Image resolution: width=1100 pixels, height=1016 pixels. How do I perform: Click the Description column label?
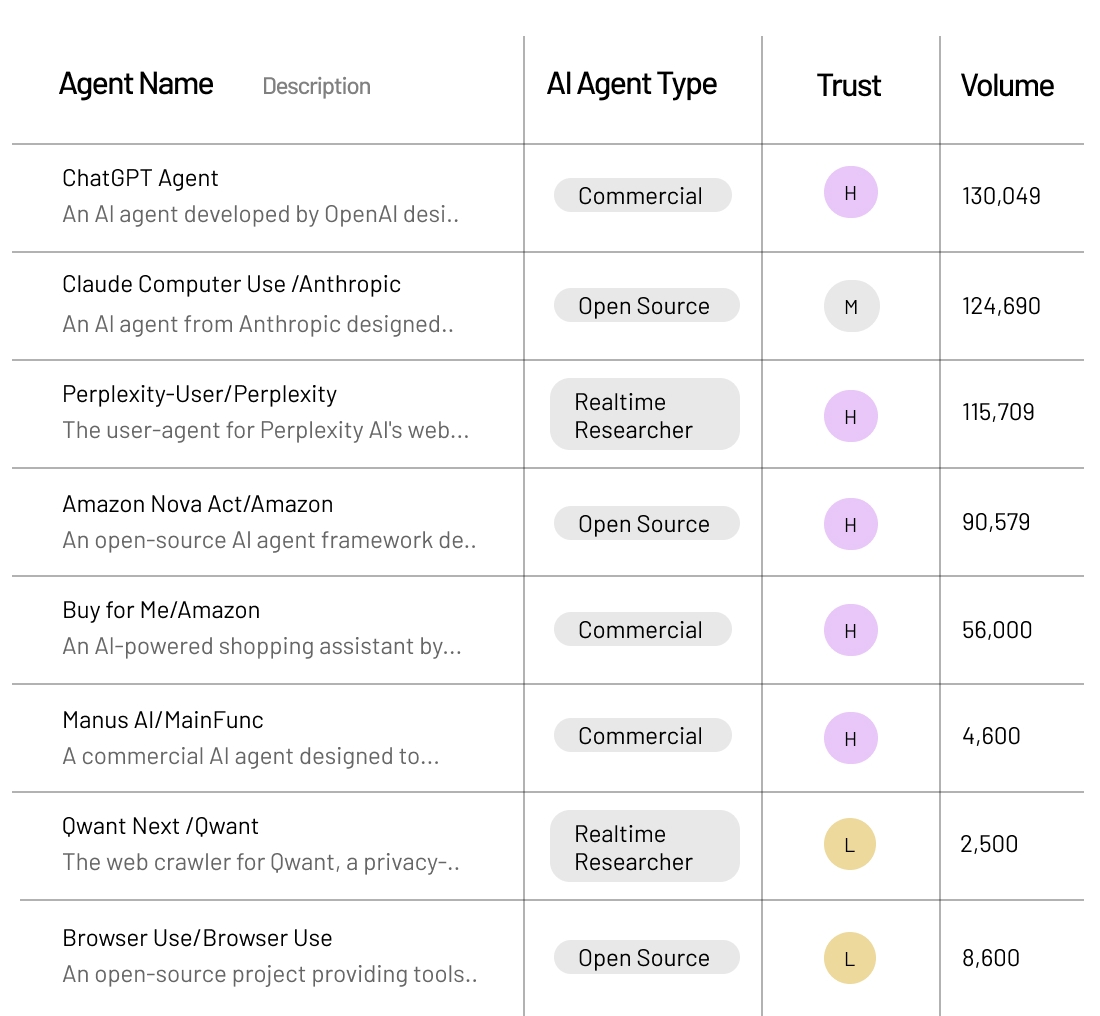coord(316,87)
